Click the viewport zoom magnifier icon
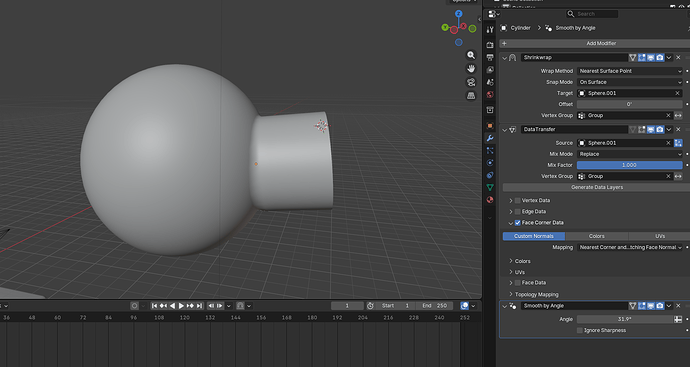This screenshot has height=367, width=690. [471, 55]
